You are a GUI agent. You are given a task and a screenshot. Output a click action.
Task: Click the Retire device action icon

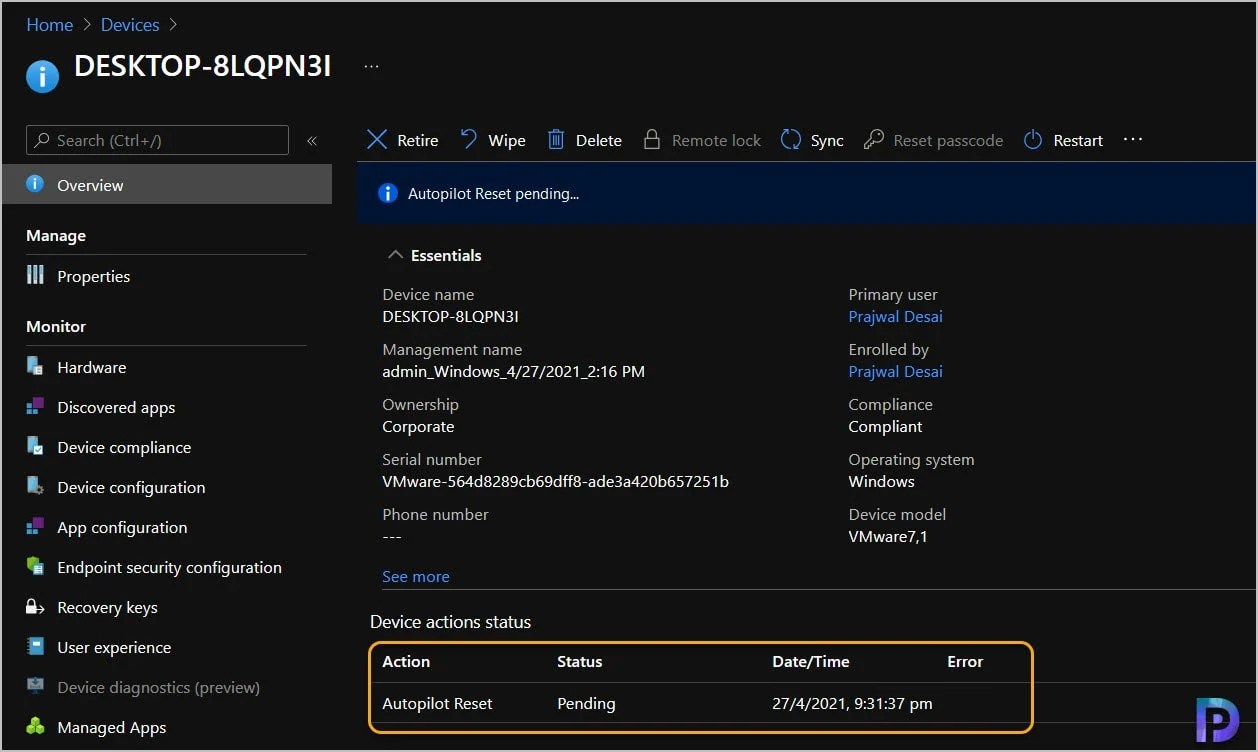377,140
